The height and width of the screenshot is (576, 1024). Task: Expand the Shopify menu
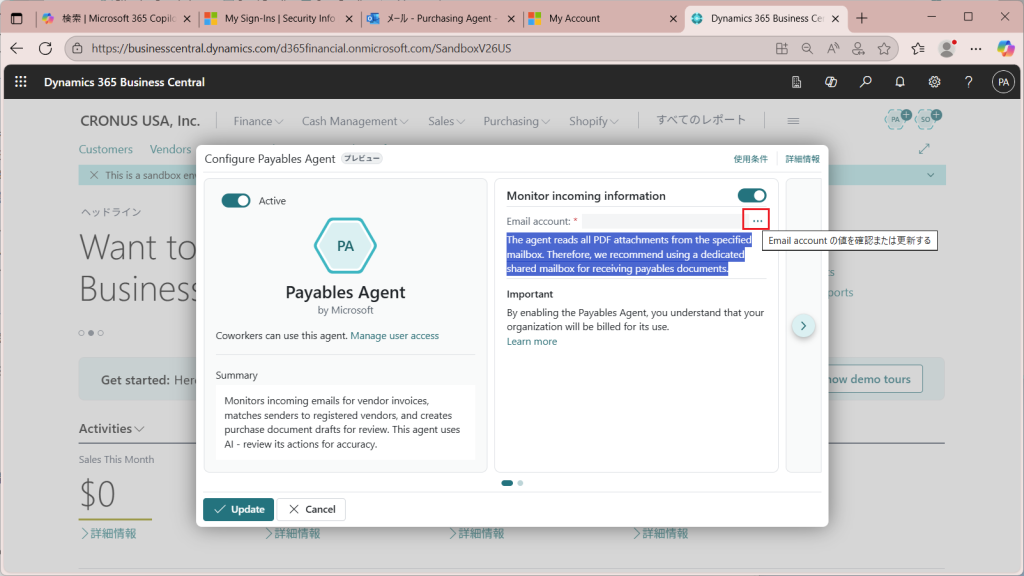pos(593,121)
